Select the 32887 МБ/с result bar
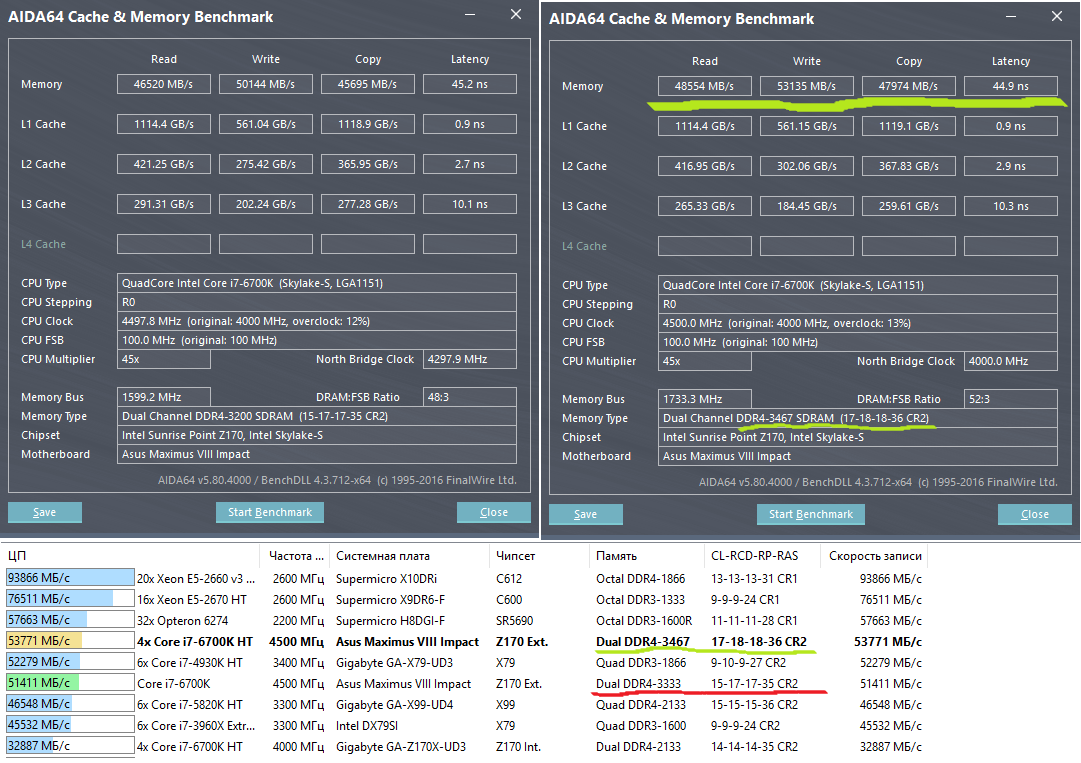This screenshot has height=763, width=1081. (70, 746)
